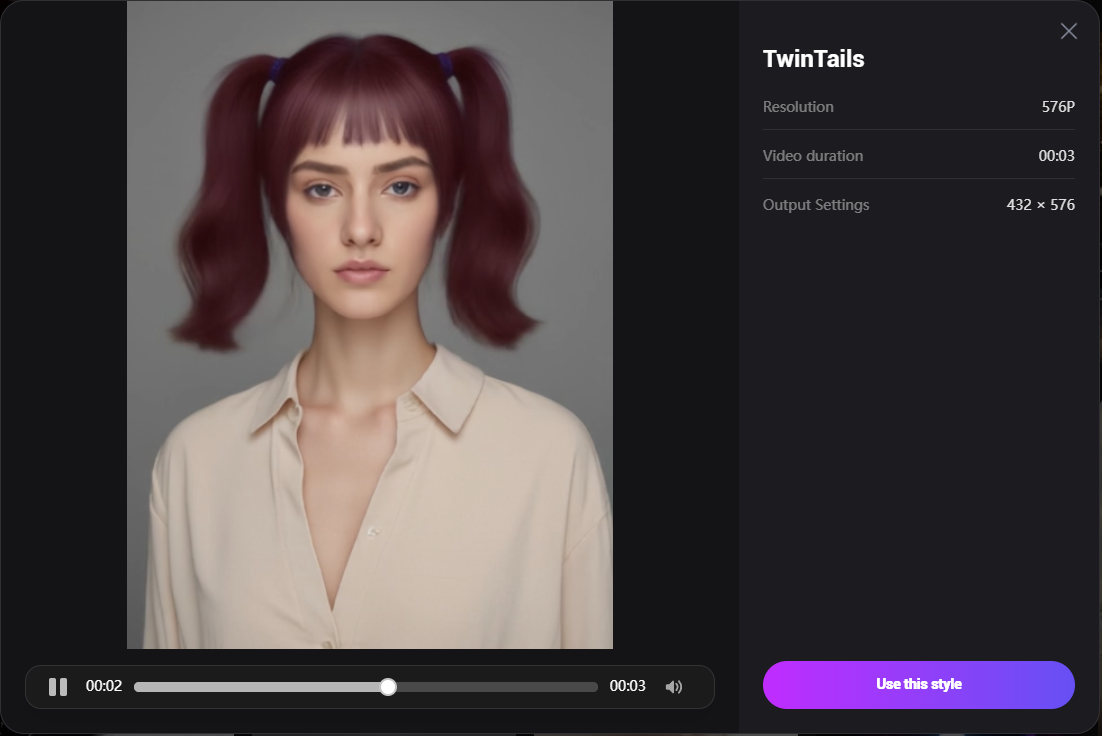Pause the video playback
1102x736 pixels.
coord(58,687)
